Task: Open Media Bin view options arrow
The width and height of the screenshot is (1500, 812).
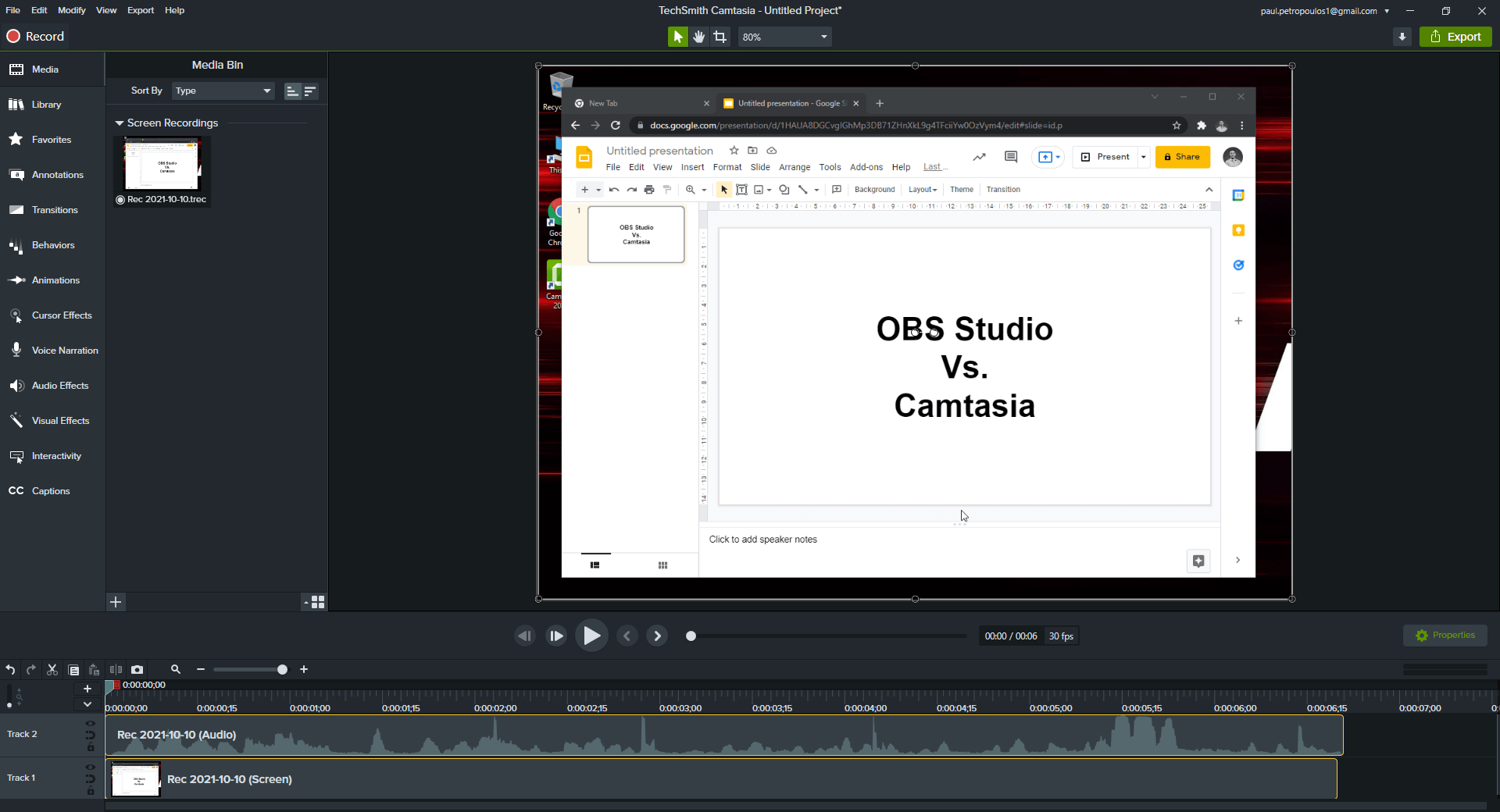Action: tap(305, 602)
